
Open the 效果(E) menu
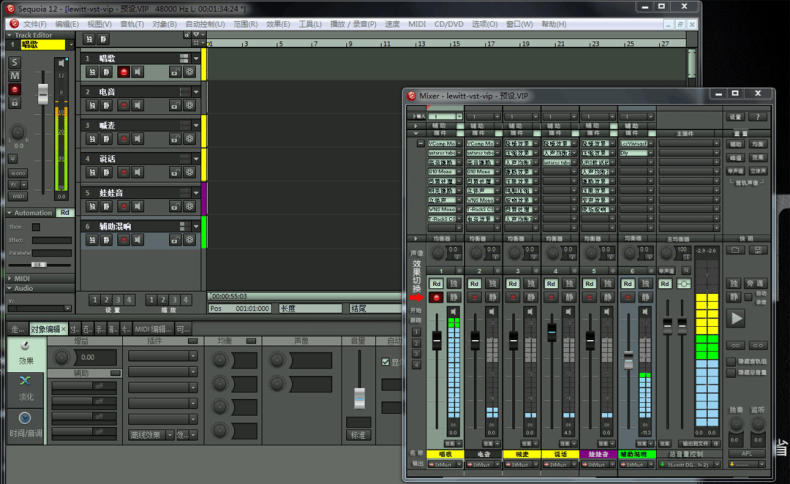[x=278, y=23]
